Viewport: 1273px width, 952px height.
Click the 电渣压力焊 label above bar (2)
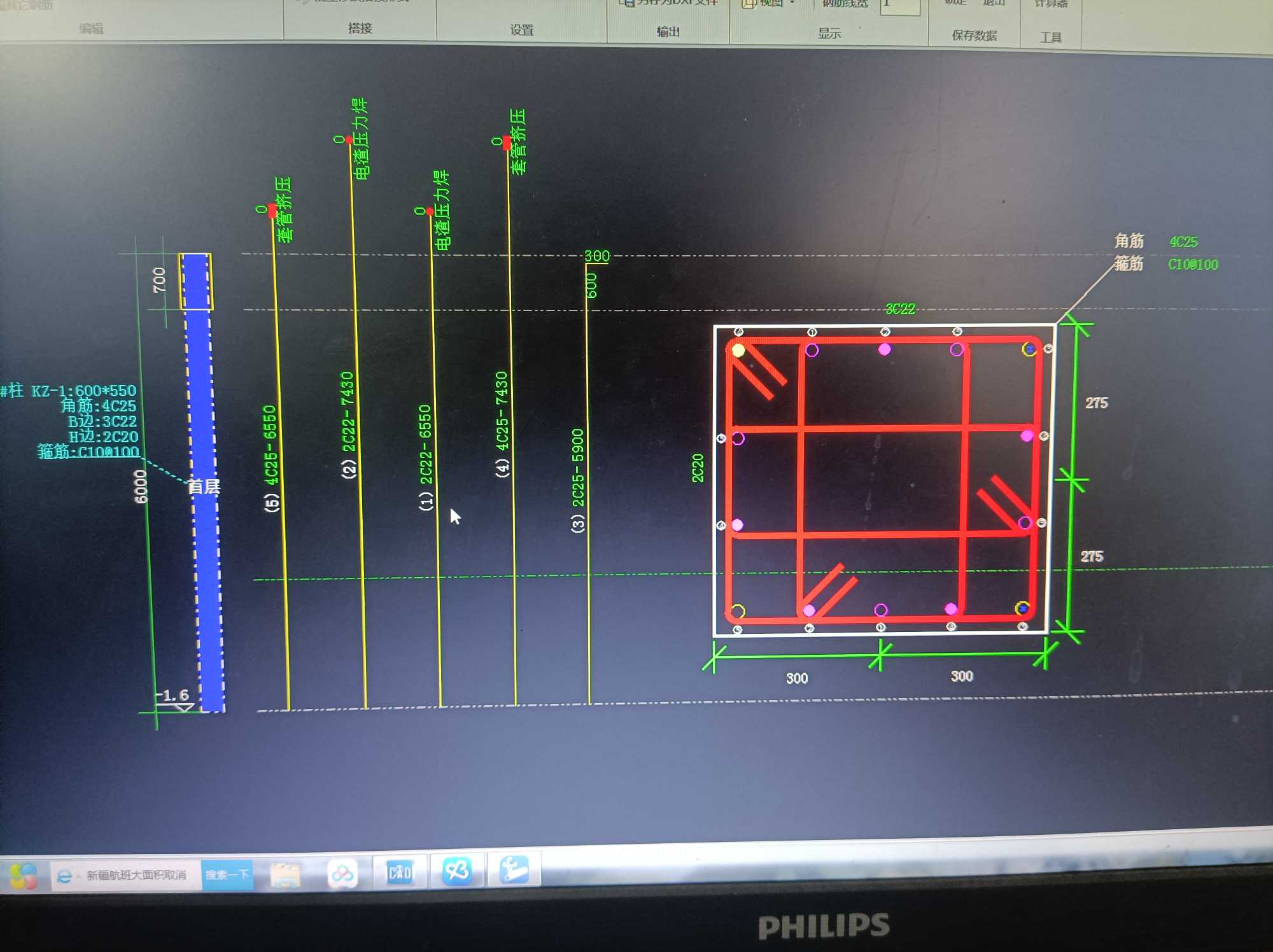point(360,138)
